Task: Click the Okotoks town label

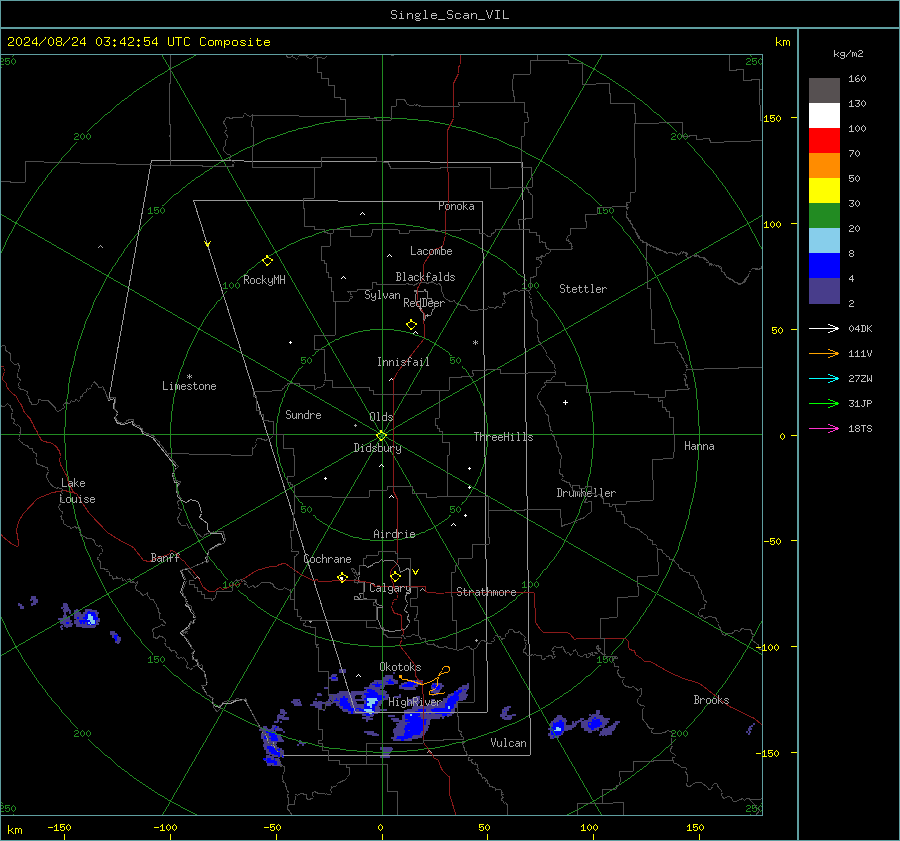Action: tap(400, 667)
